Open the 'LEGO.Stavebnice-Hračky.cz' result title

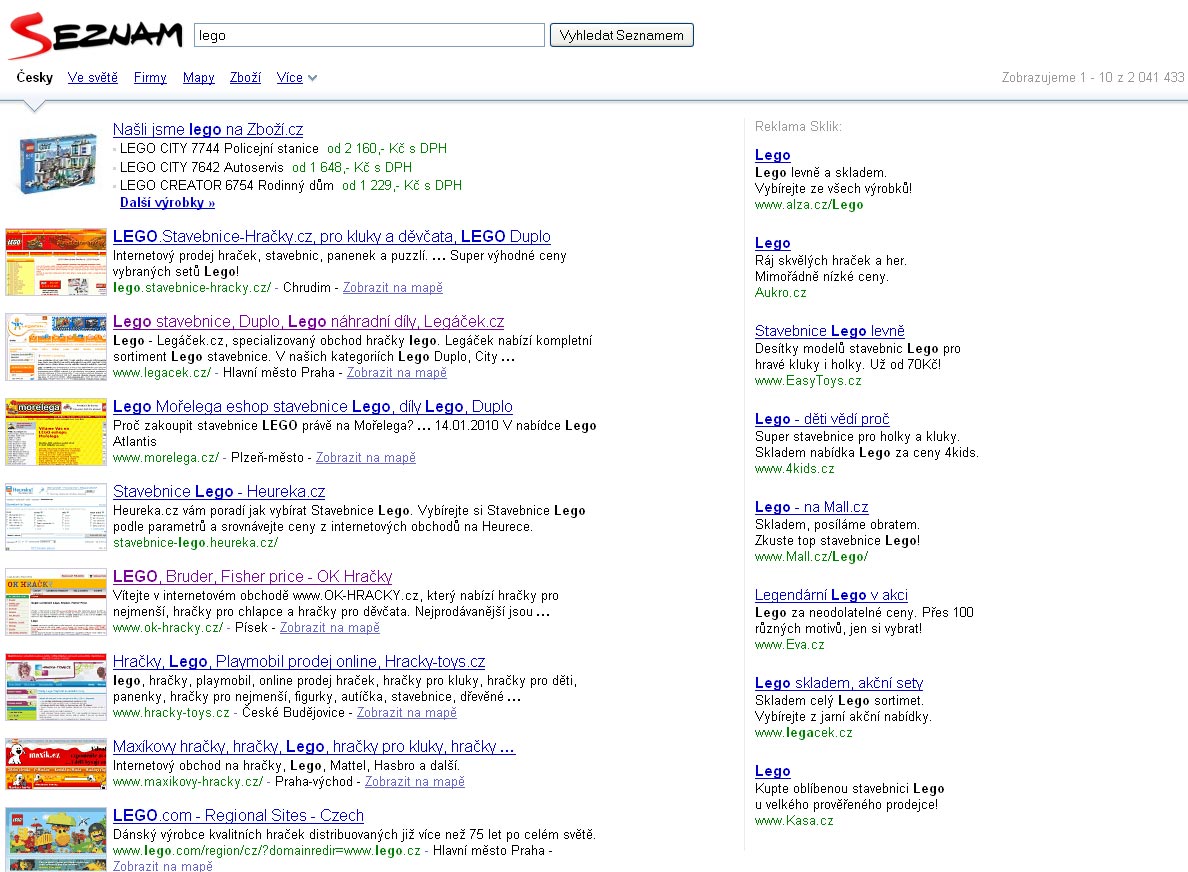tap(331, 236)
